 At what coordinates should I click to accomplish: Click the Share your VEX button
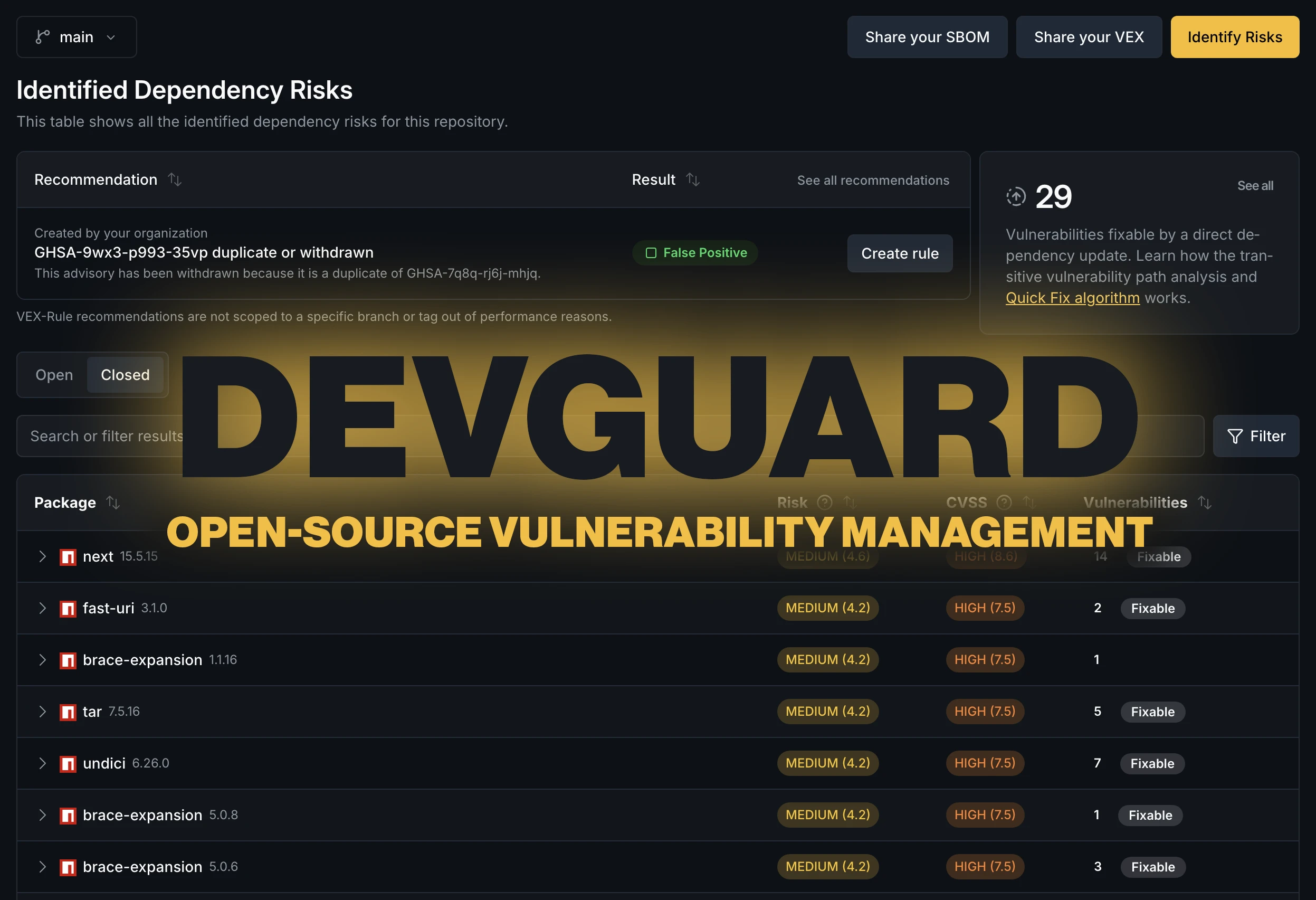coord(1089,37)
